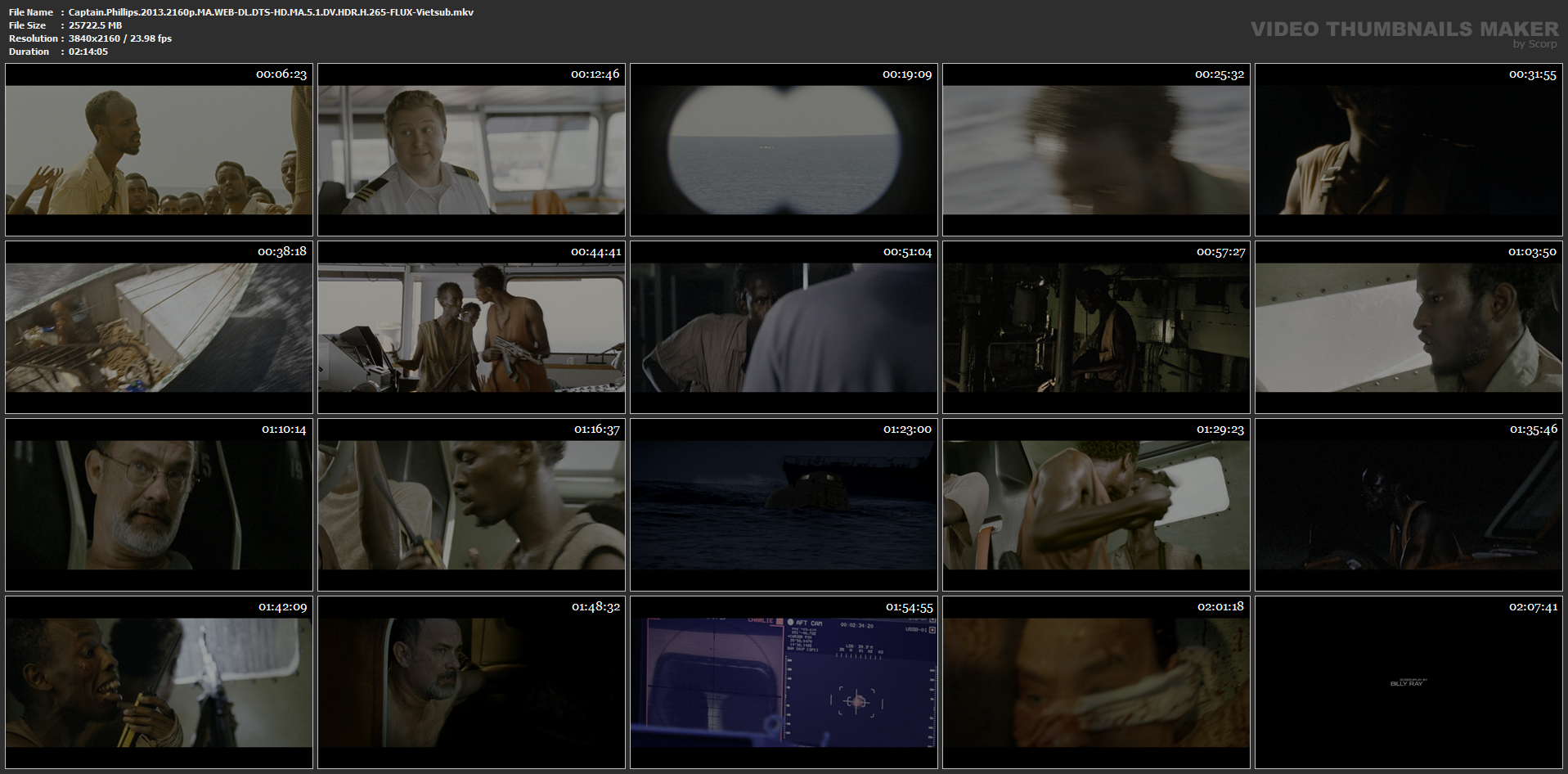Click the resolution value 3840x2160 / 23.98 fps
The width and height of the screenshot is (1568, 774).
coord(120,38)
